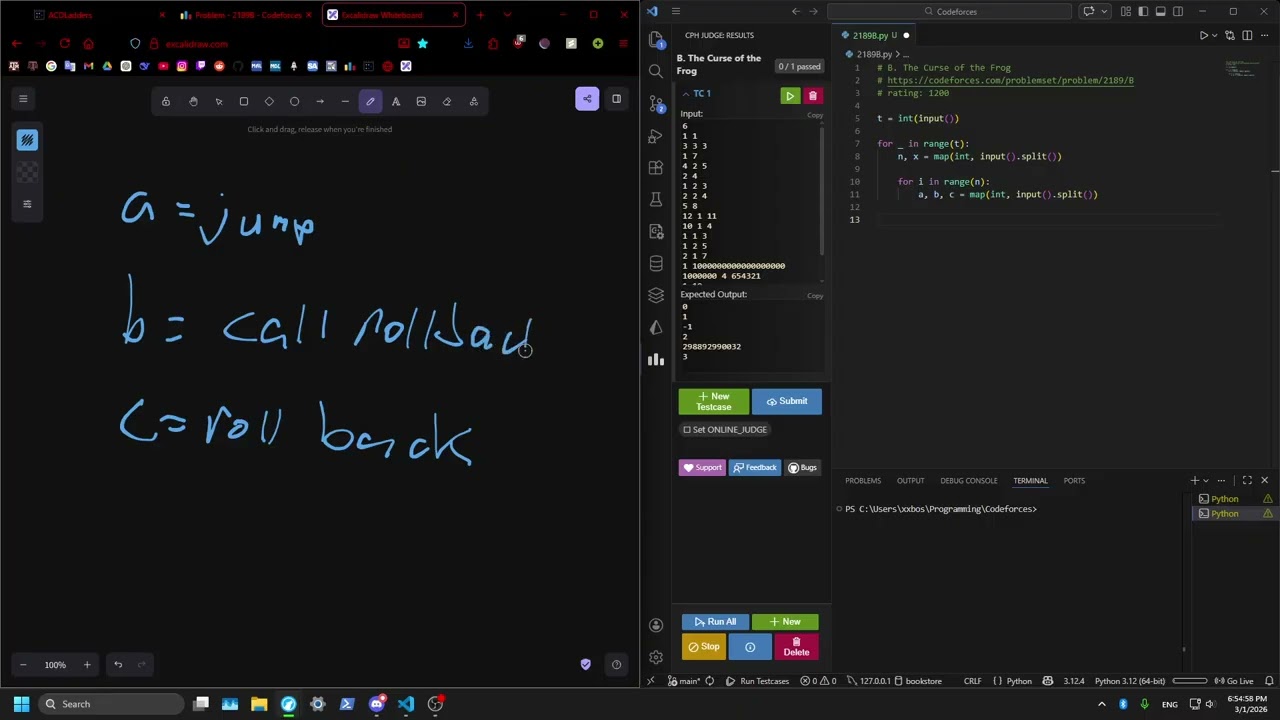The width and height of the screenshot is (1280, 720).
Task: Select the Eraser tool in Excalidraw
Action: click(x=447, y=101)
